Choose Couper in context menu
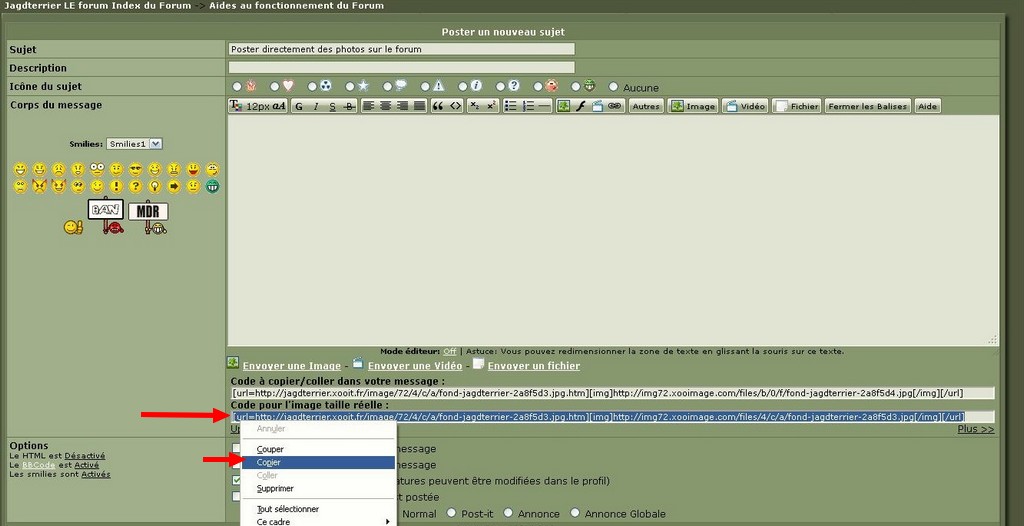The image size is (1024, 526). click(x=319, y=449)
